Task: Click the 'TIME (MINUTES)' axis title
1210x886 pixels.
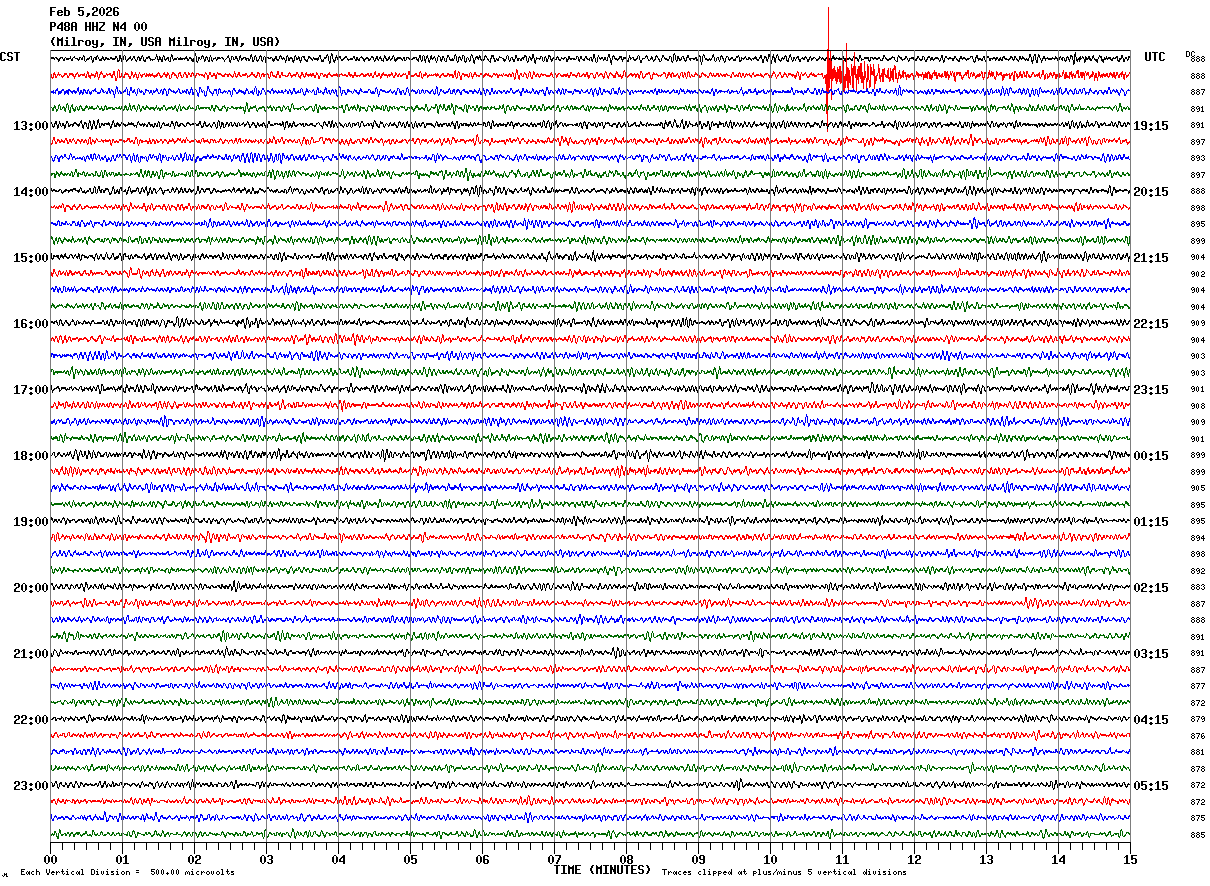Action: point(602,870)
